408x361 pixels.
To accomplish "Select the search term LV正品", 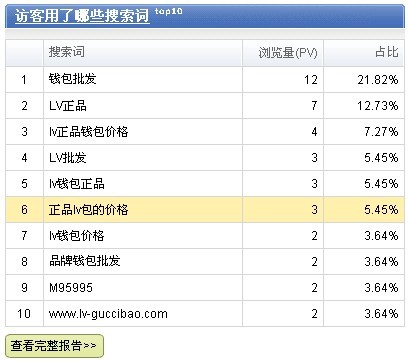I will click(68, 106).
